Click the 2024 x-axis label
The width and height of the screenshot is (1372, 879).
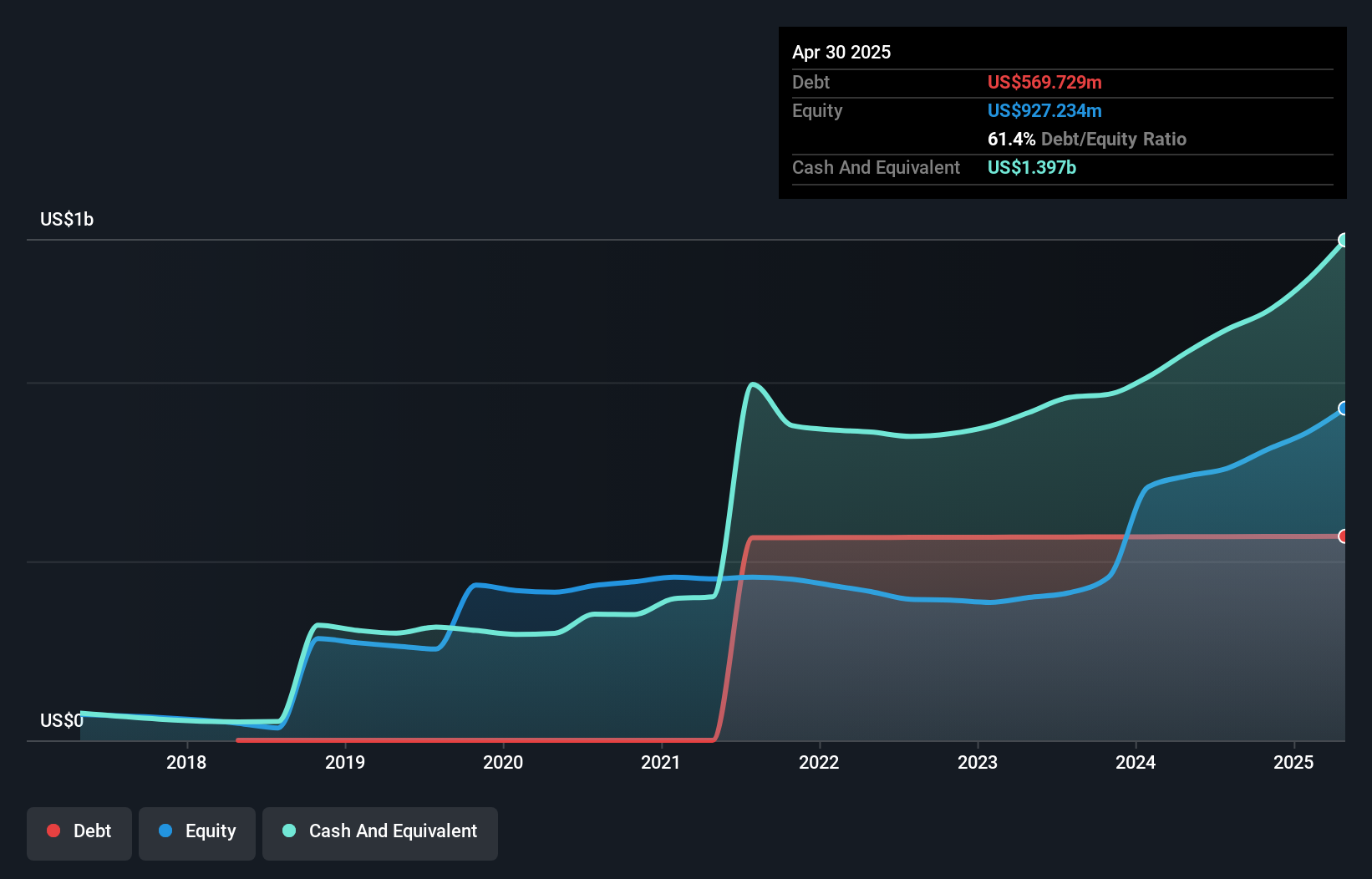(x=1136, y=762)
